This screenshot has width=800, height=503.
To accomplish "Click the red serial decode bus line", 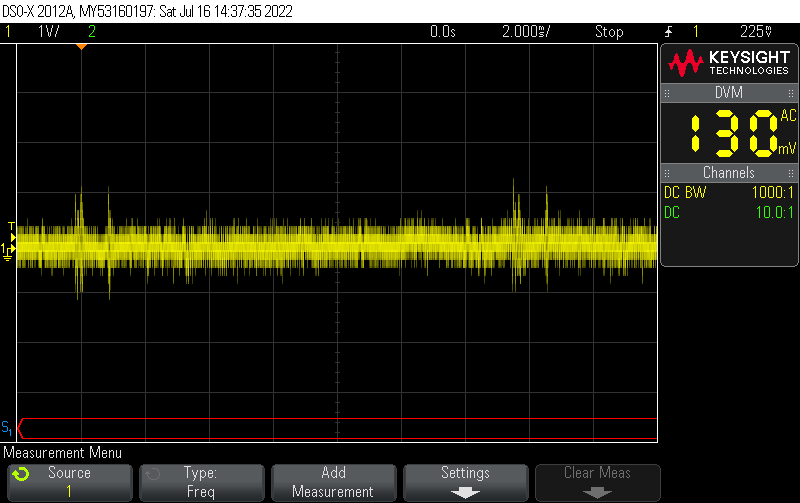I will [x=337, y=429].
